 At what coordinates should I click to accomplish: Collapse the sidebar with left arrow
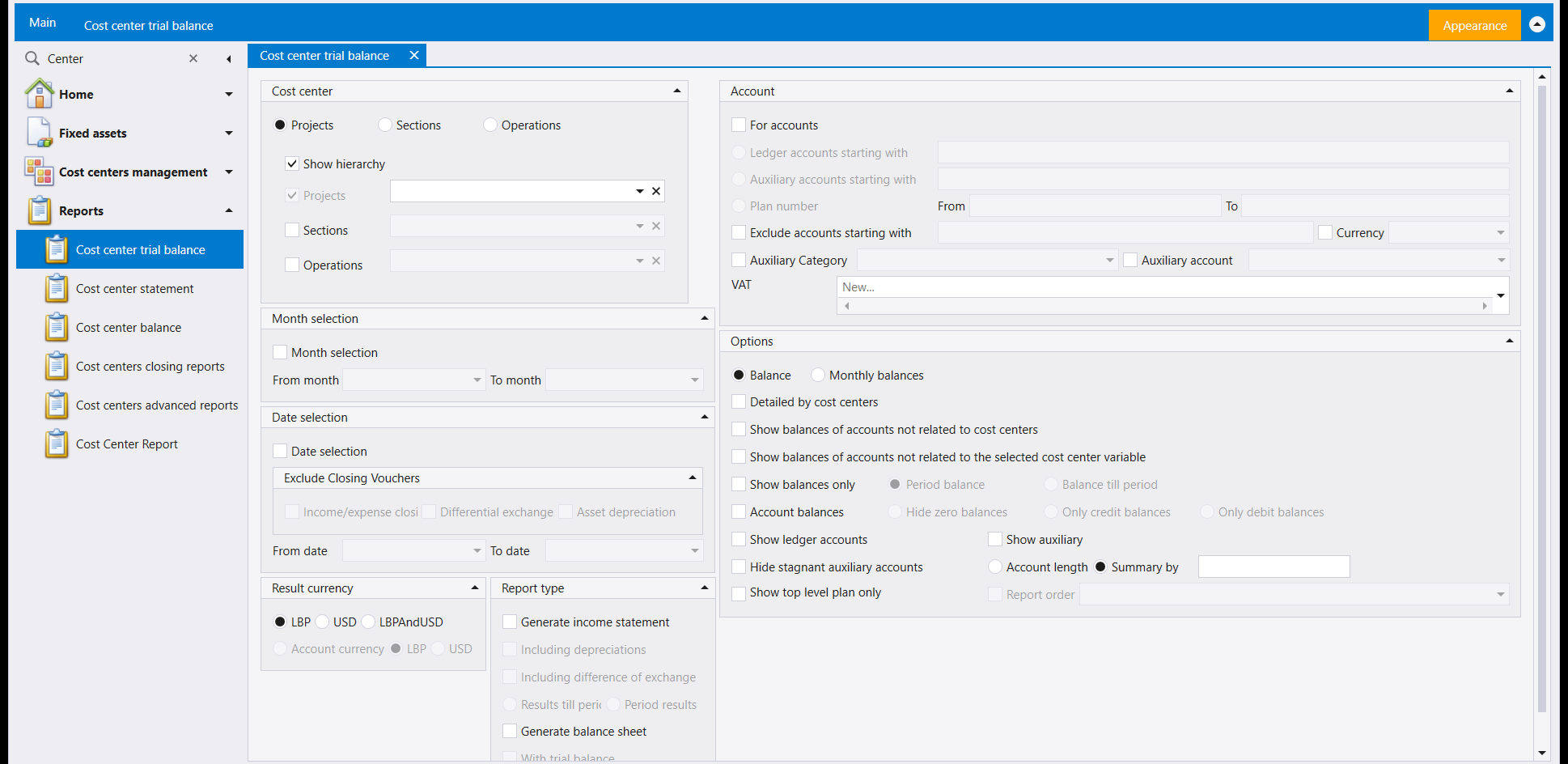pyautogui.click(x=229, y=58)
